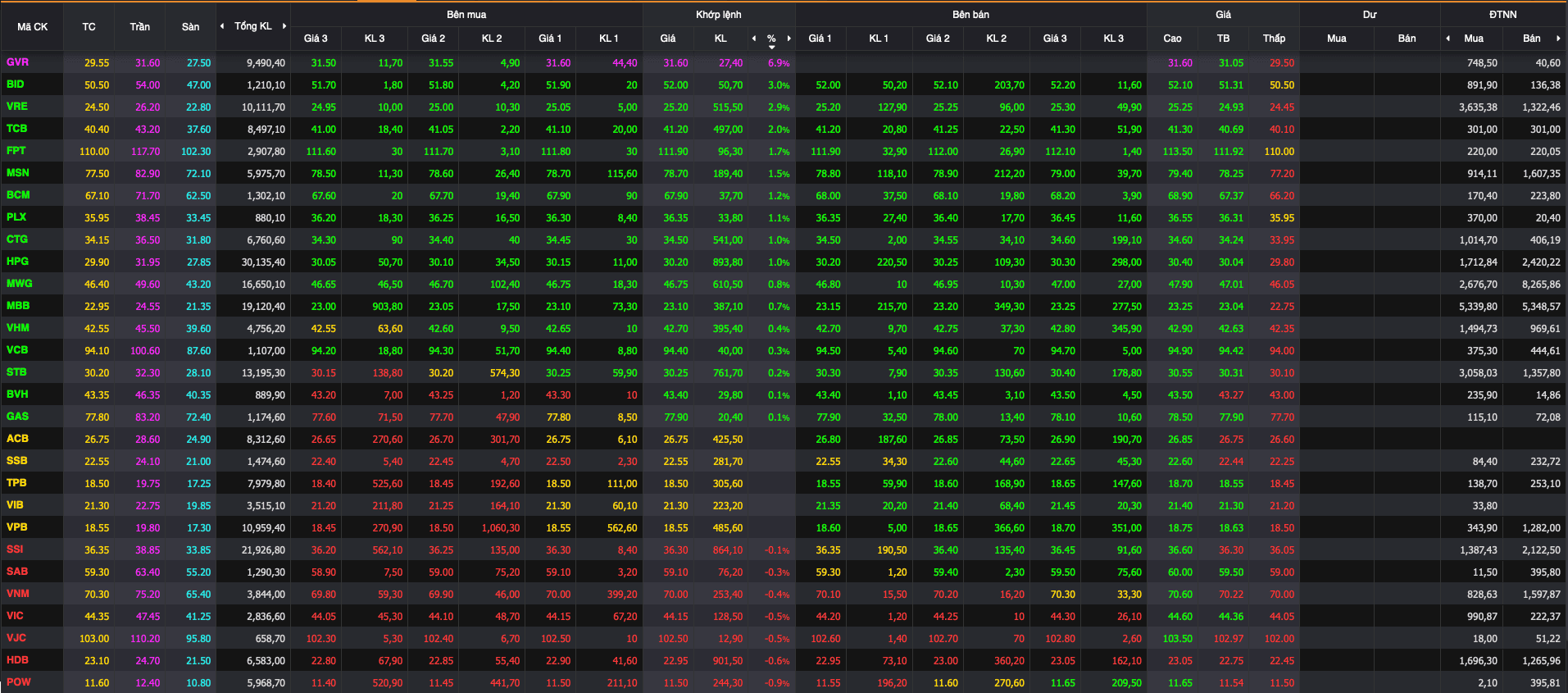This screenshot has height=693, width=1568.
Task: Click the Bên bán group header
Action: tap(971, 15)
